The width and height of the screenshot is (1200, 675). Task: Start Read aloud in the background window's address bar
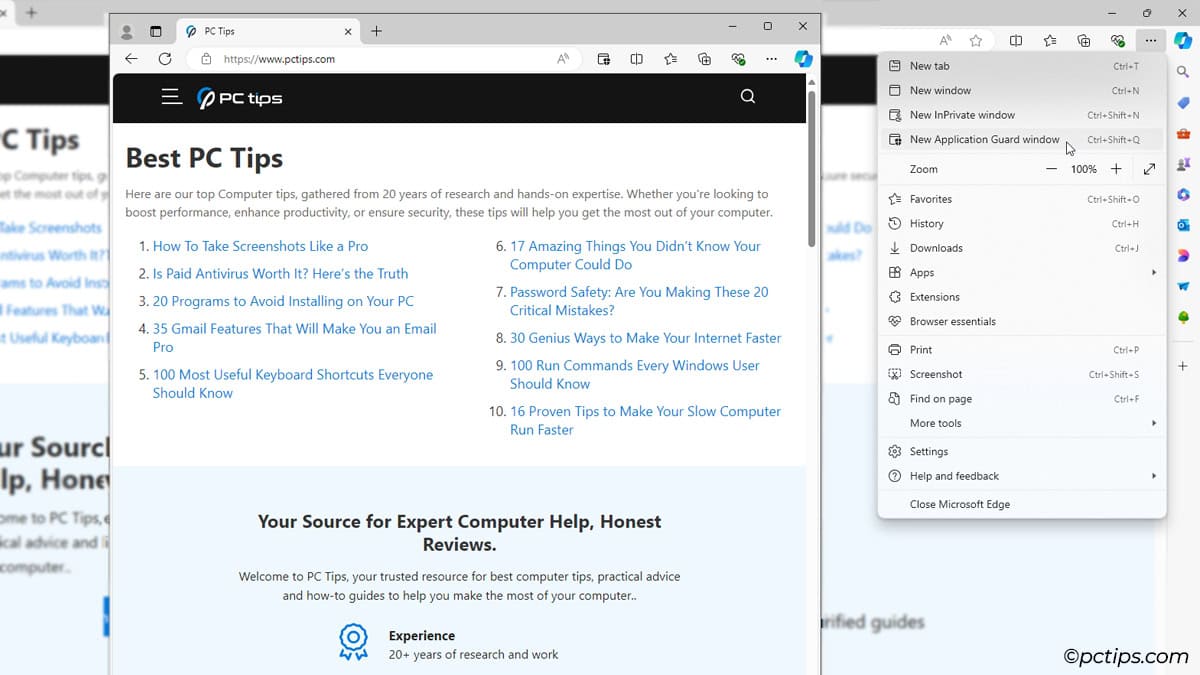pyautogui.click(x=946, y=41)
